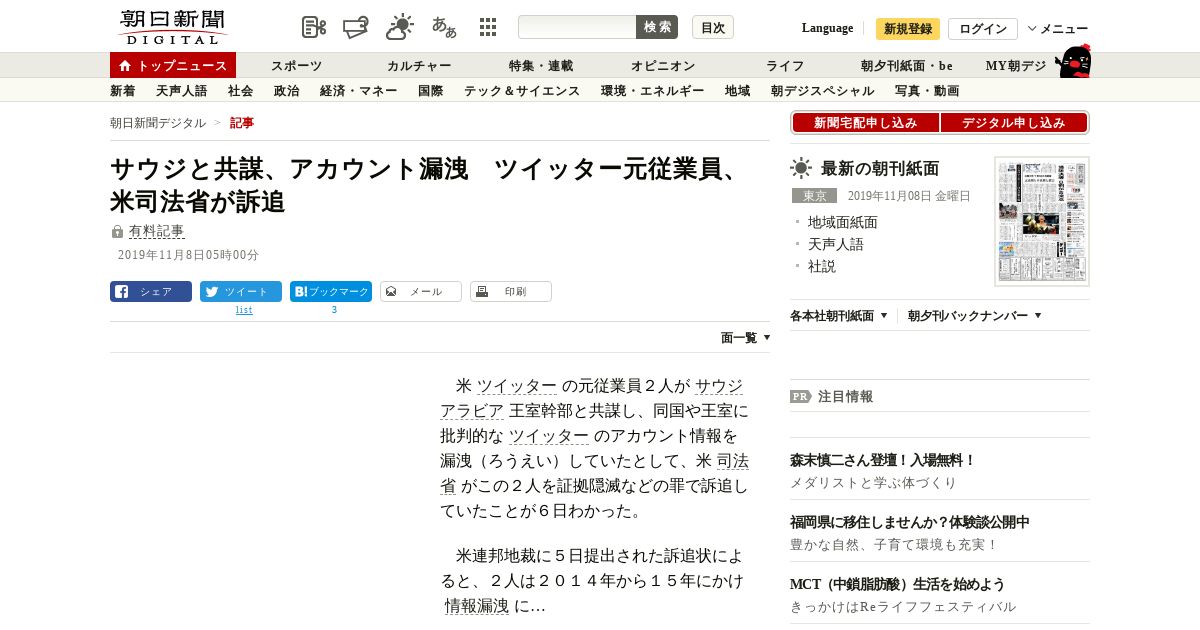1200x630 pixels.
Task: Open 政治 submenu item
Action: tap(287, 91)
